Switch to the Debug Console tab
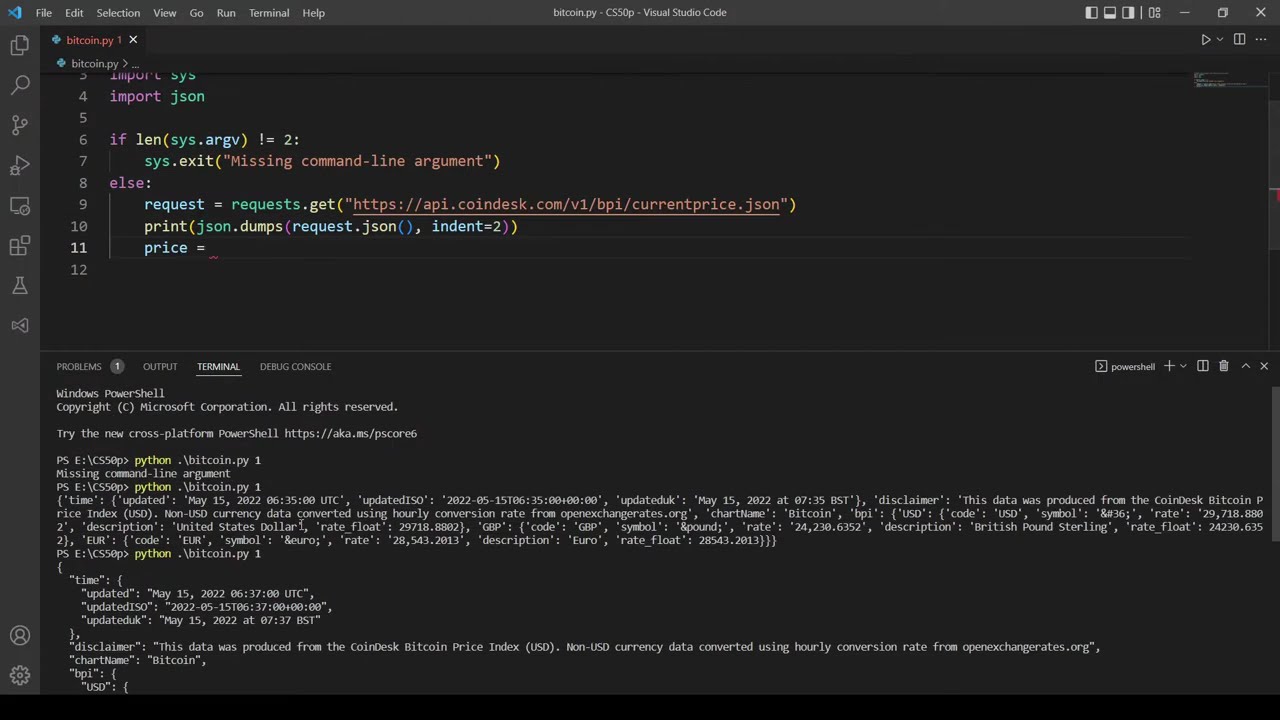The image size is (1280, 720). pos(295,366)
